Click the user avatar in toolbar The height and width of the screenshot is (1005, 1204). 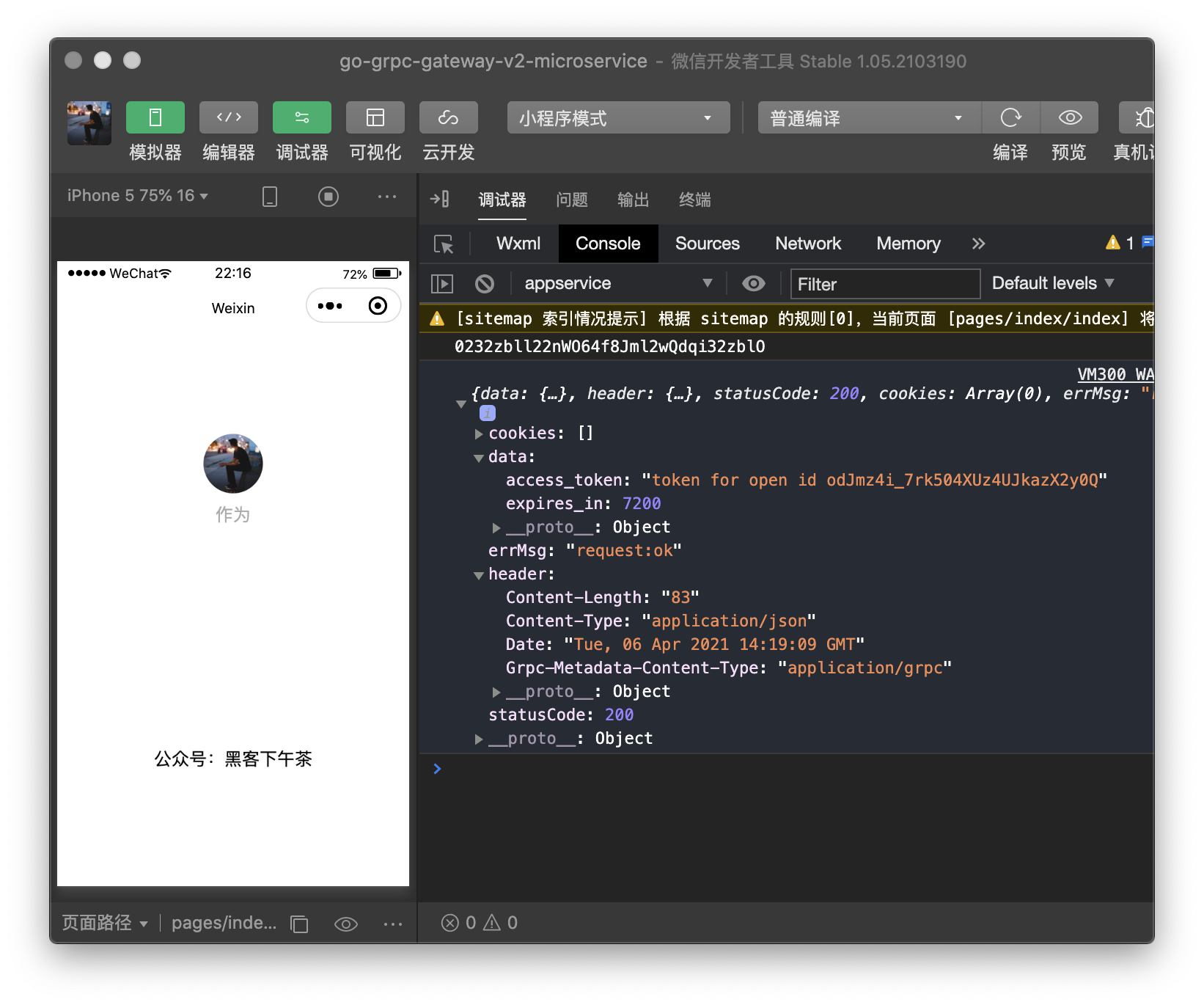tap(89, 123)
